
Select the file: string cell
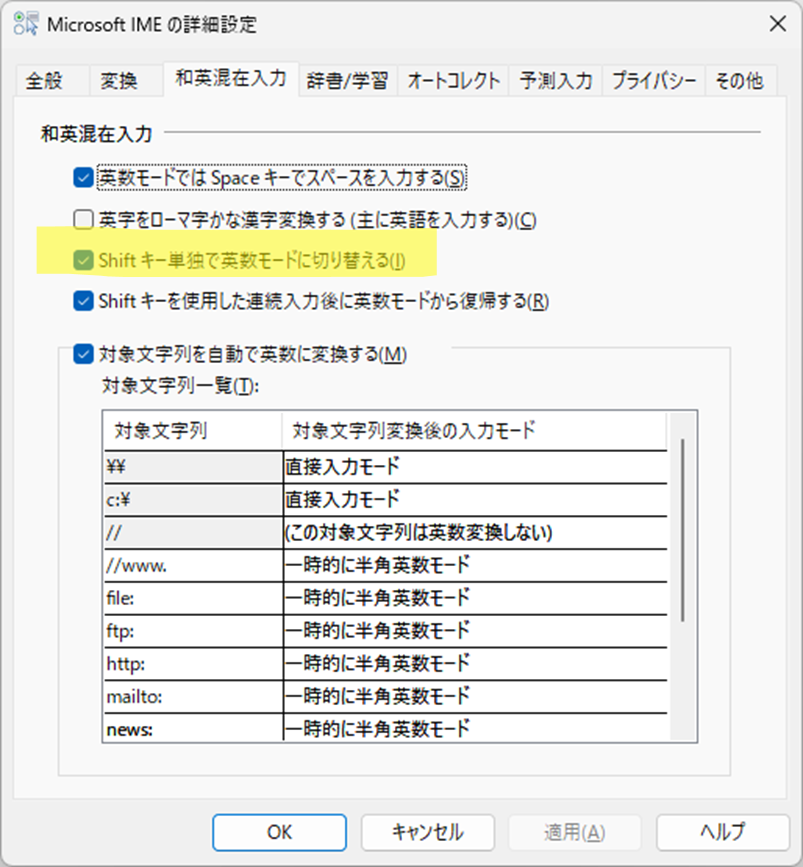(x=194, y=598)
